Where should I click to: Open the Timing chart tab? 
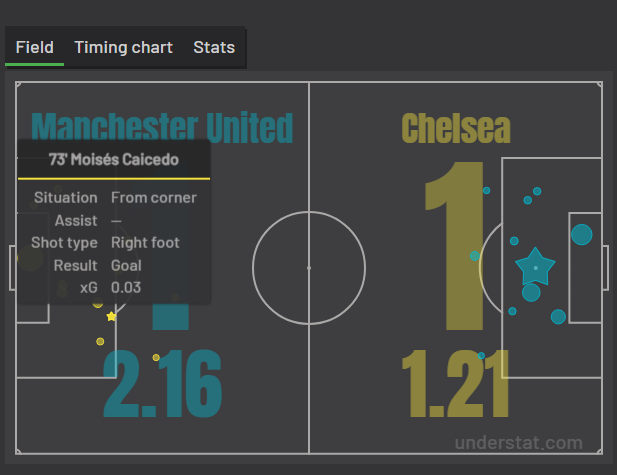pyautogui.click(x=124, y=48)
